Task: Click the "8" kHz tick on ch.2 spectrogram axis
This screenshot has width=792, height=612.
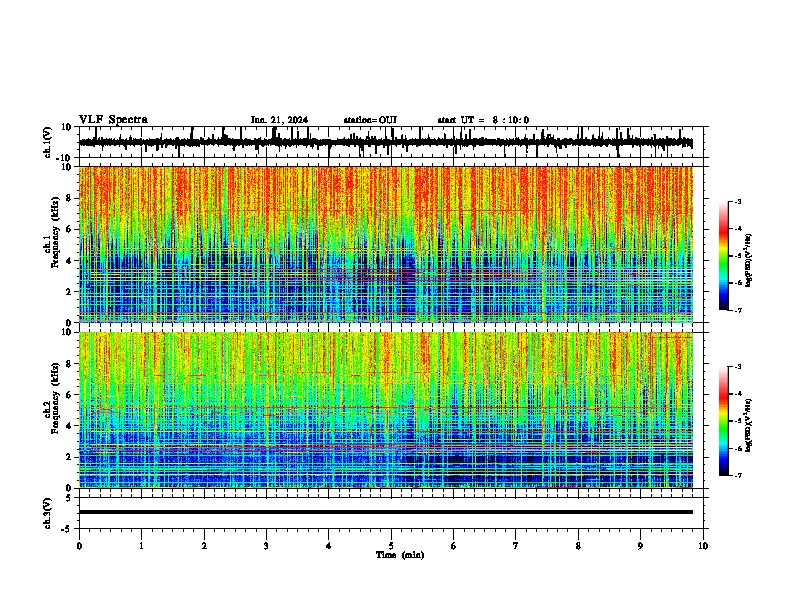Action: (70, 364)
